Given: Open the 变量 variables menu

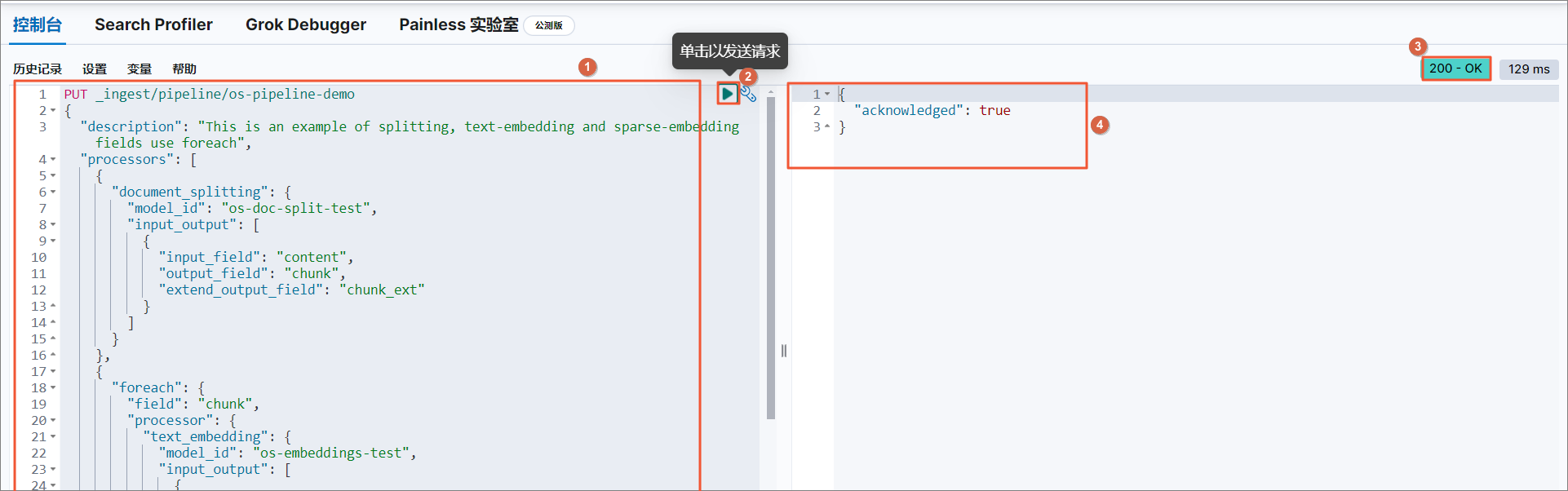Looking at the screenshot, I should [x=140, y=69].
